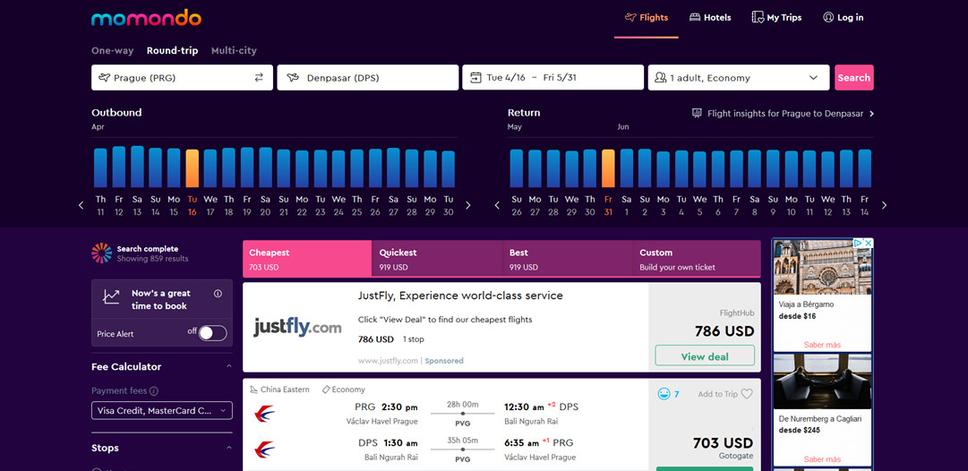This screenshot has width=968, height=471.
Task: Click the Hotels bed icon
Action: click(x=695, y=17)
